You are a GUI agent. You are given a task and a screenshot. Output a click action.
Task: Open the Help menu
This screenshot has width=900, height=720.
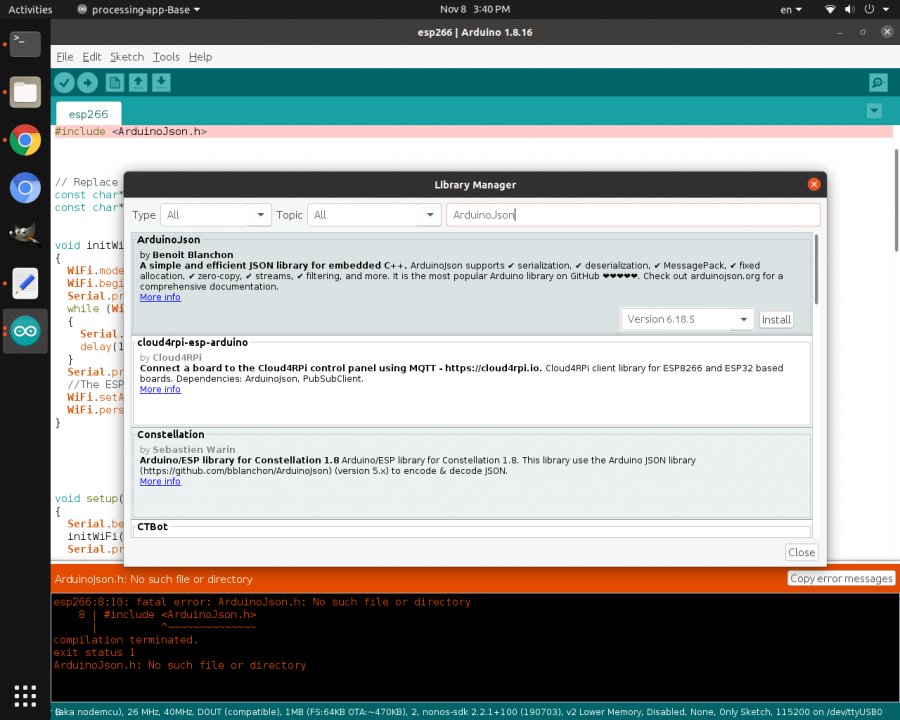(x=200, y=57)
